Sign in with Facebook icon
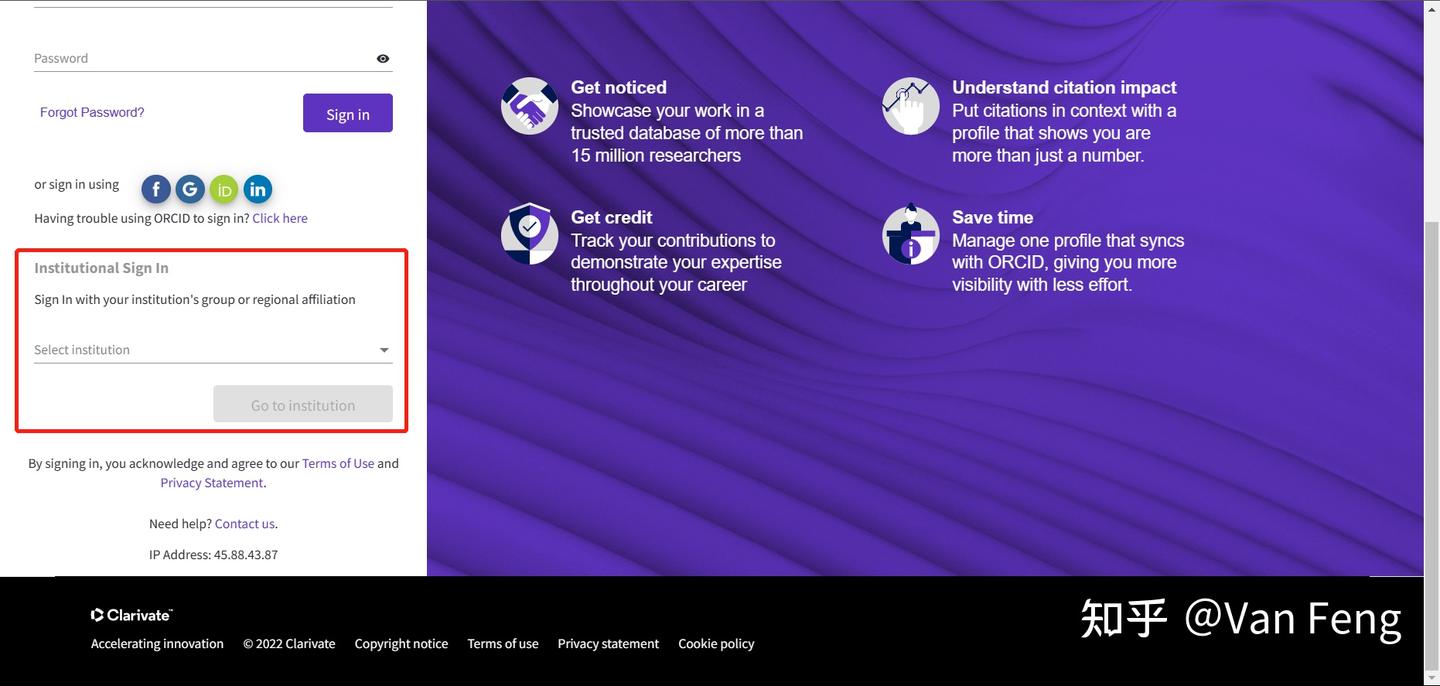Screen dimensions: 1440x686 point(156,189)
